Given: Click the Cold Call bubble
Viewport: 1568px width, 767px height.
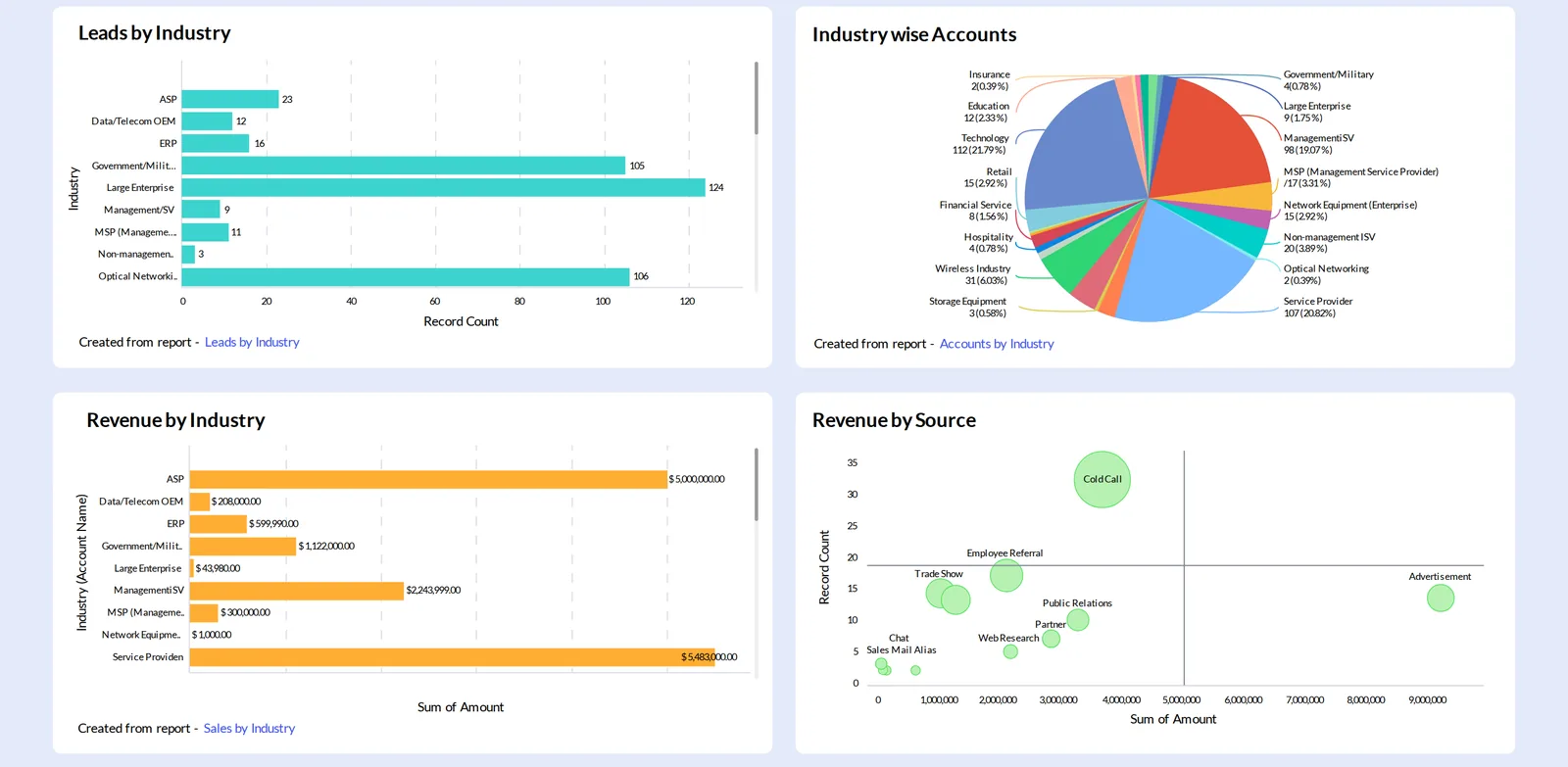Looking at the screenshot, I should (x=1102, y=479).
